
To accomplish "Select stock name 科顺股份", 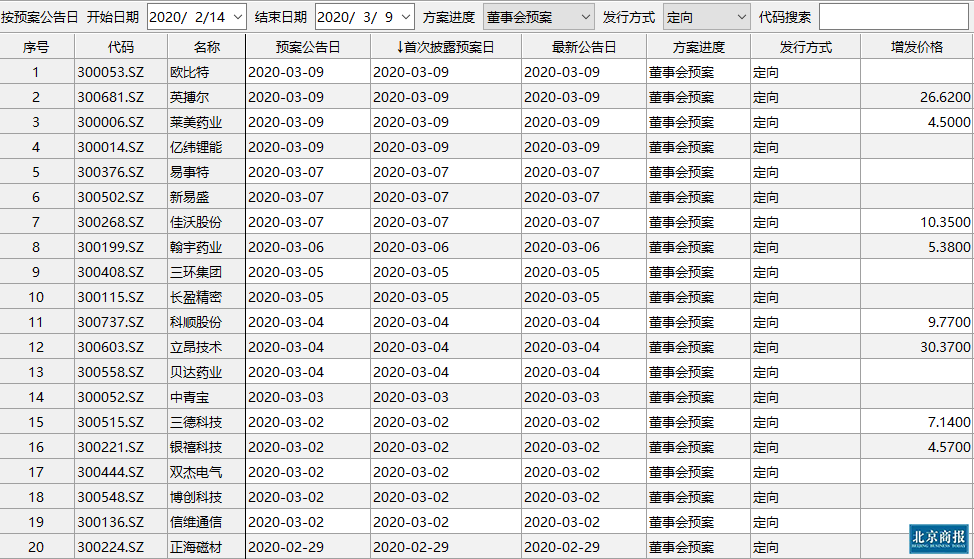I will [x=196, y=322].
